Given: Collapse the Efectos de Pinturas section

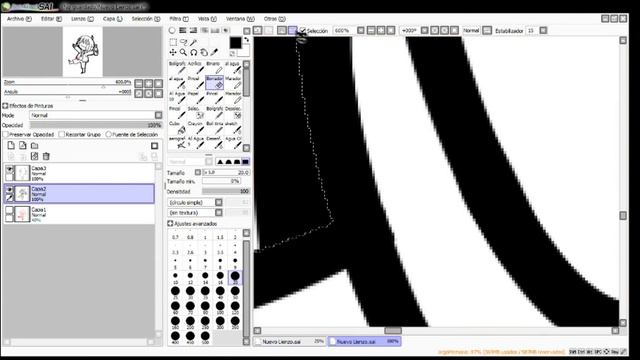Looking at the screenshot, I should (5, 106).
